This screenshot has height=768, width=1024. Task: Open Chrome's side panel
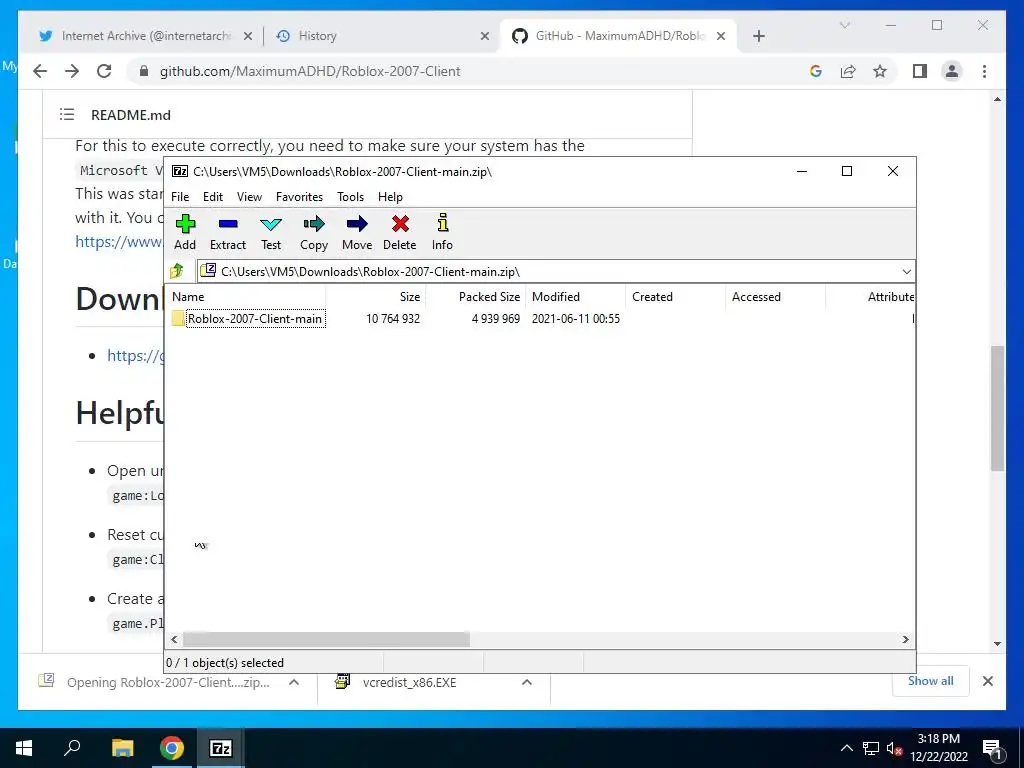pyautogui.click(x=920, y=71)
